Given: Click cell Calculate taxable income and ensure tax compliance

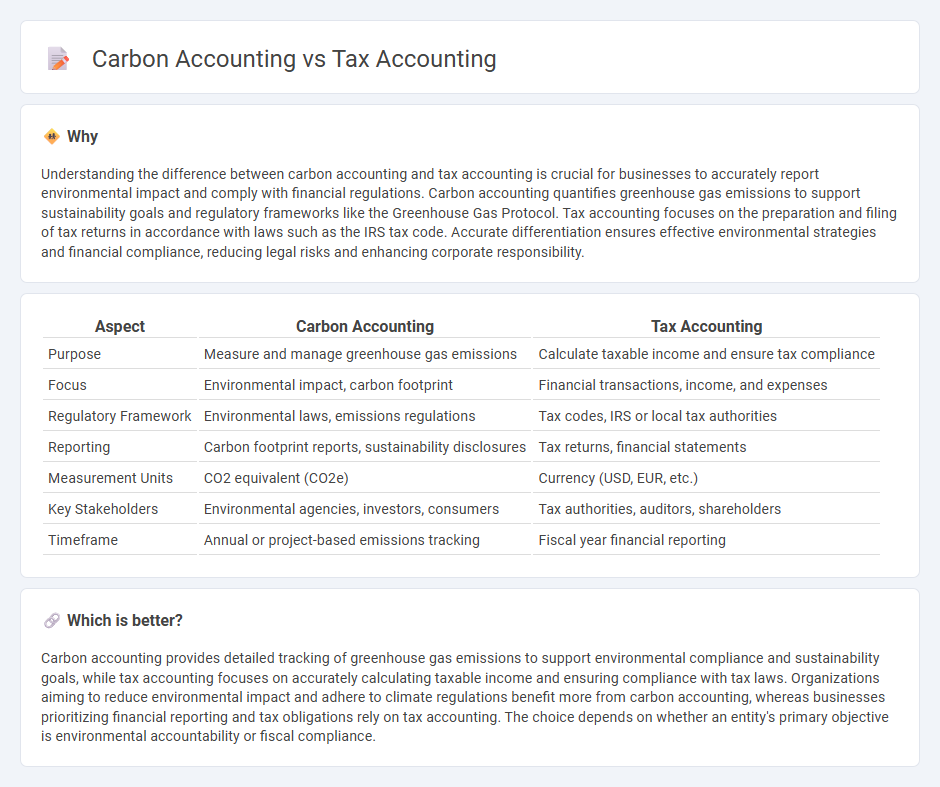Looking at the screenshot, I should [x=706, y=354].
